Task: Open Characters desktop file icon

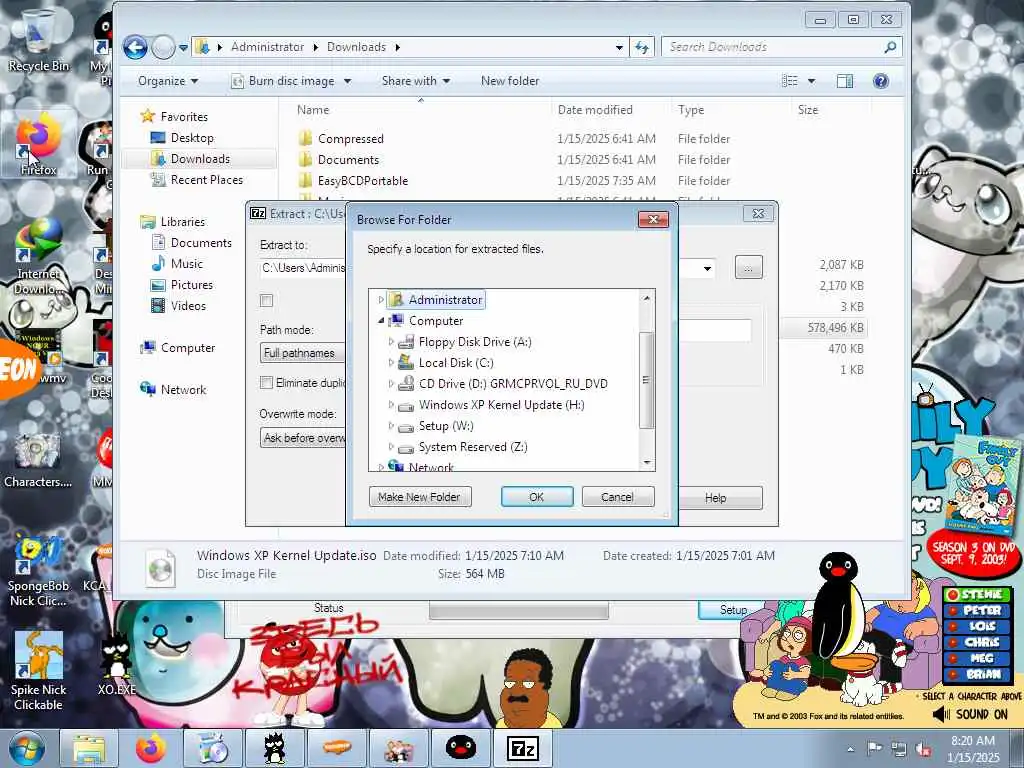Action: tap(38, 460)
